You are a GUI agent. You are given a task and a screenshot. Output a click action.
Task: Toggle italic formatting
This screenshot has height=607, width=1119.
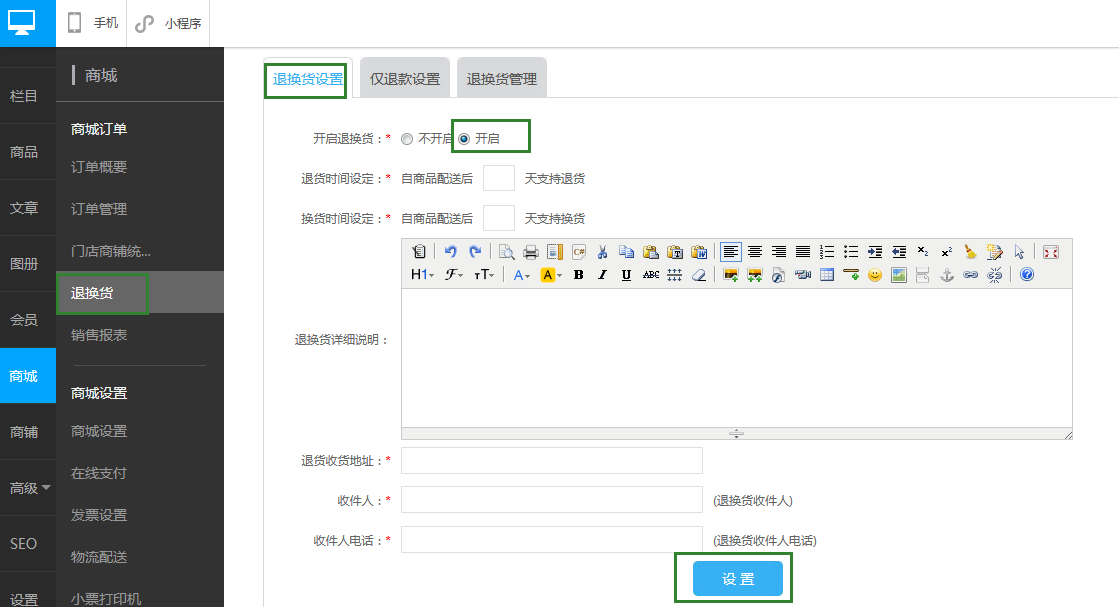tap(602, 275)
